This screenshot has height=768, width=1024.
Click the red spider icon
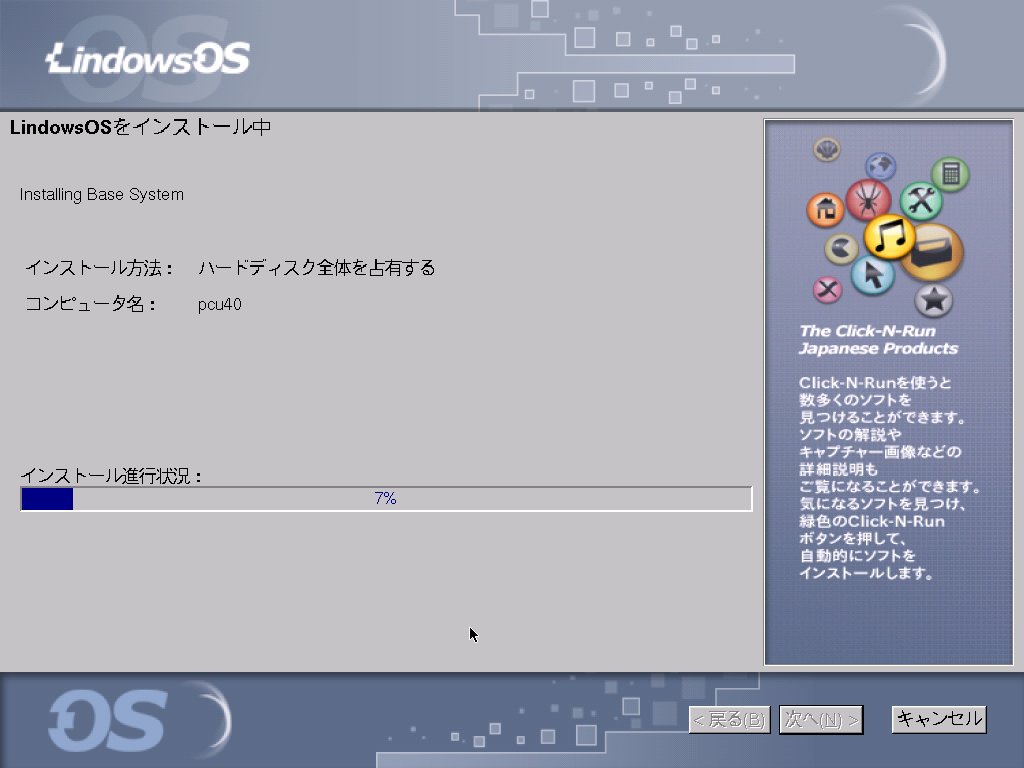[868, 200]
